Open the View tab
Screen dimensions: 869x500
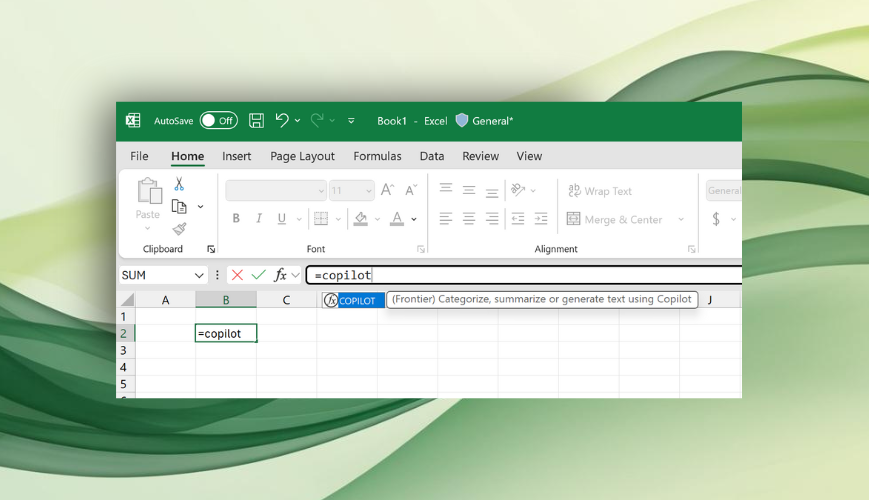(529, 156)
